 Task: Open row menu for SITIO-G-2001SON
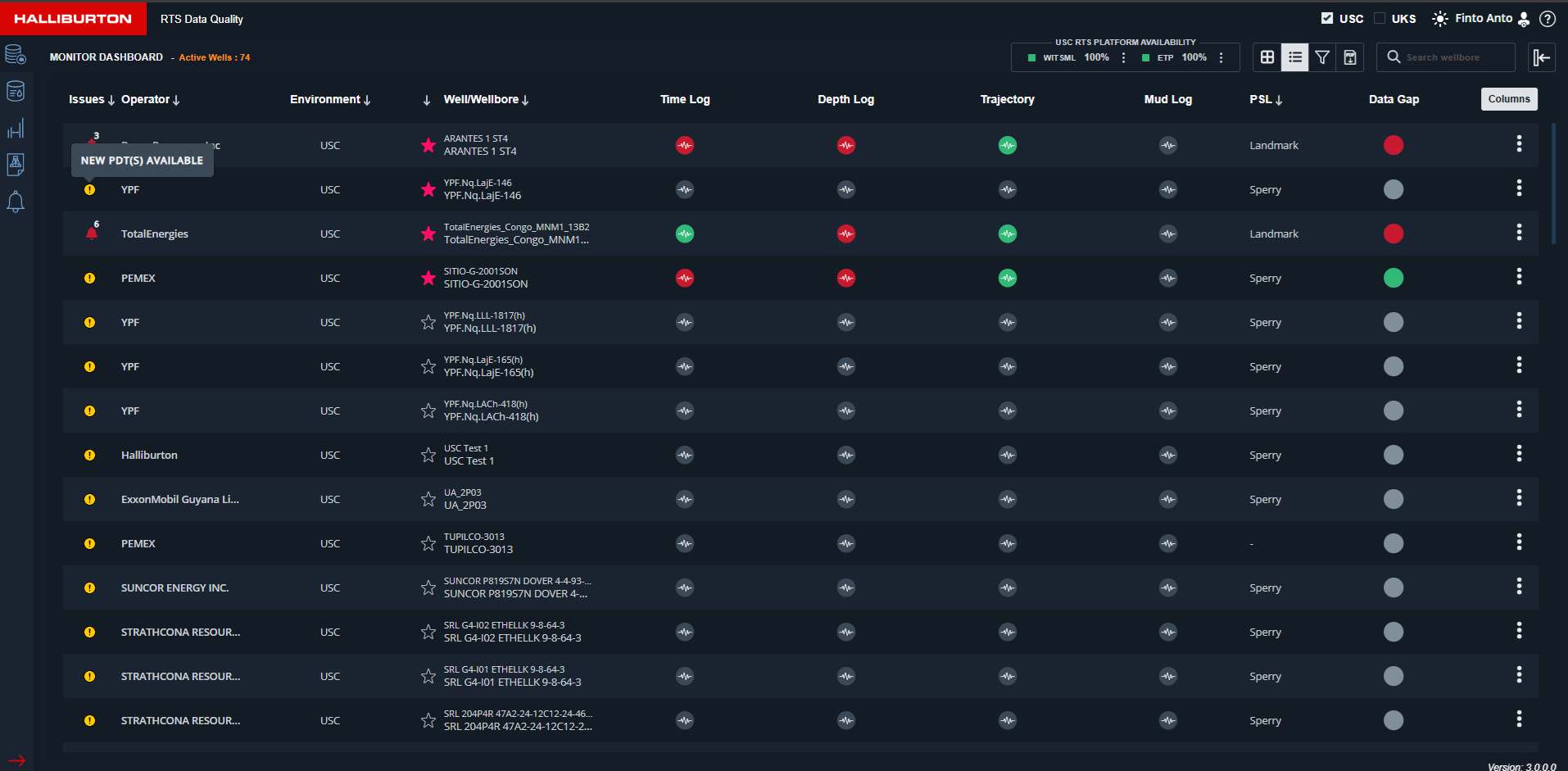tap(1519, 277)
